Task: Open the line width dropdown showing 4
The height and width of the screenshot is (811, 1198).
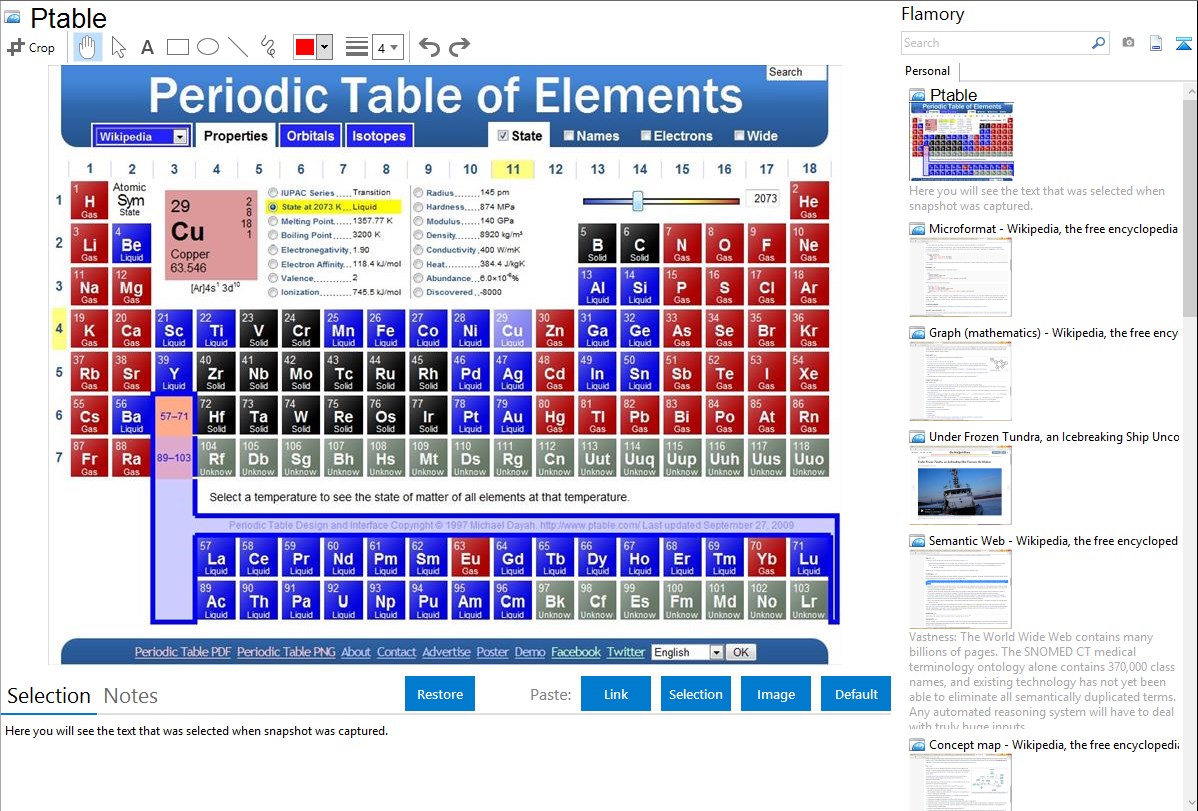Action: 388,47
